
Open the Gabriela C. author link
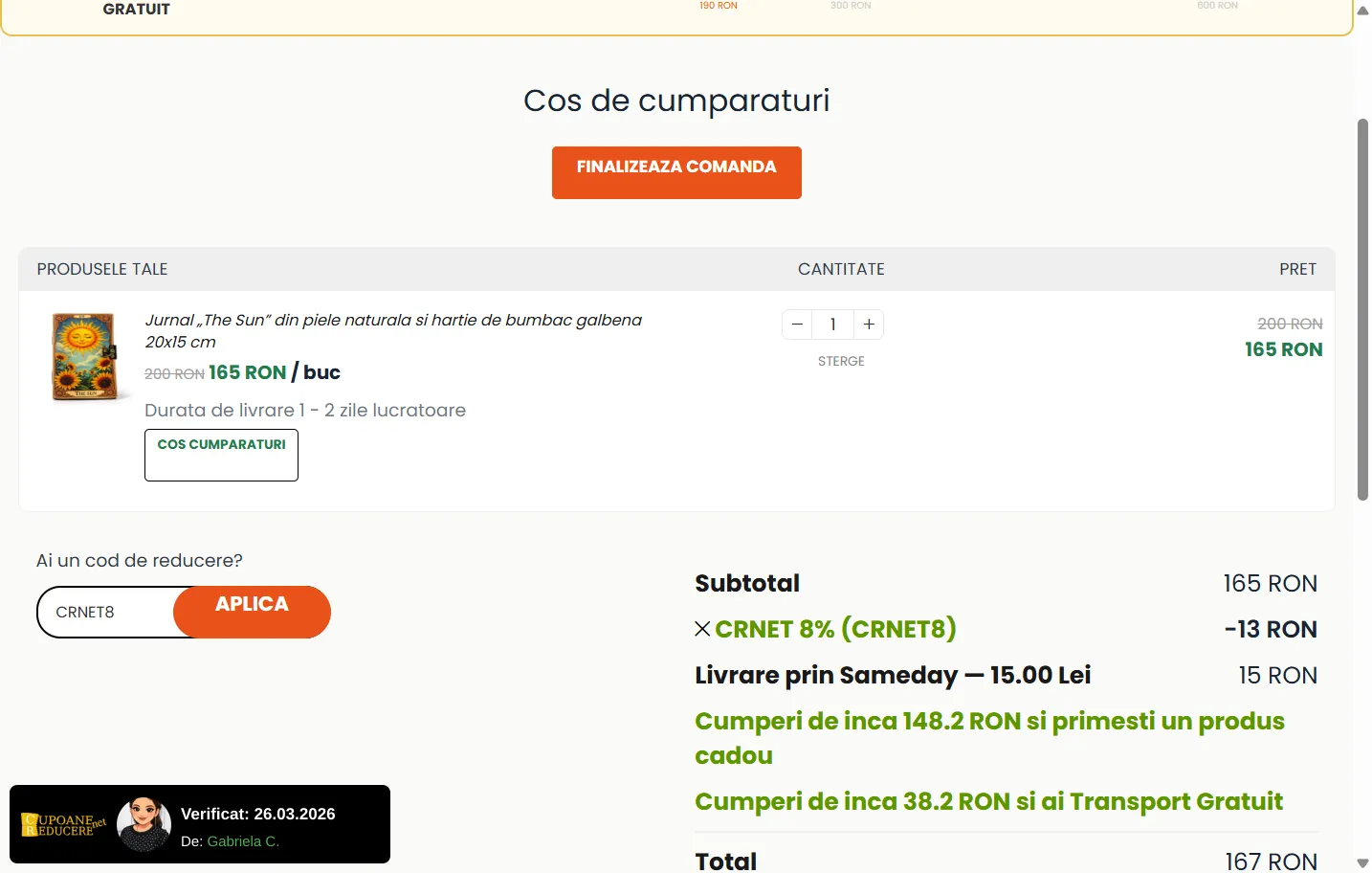[243, 841]
